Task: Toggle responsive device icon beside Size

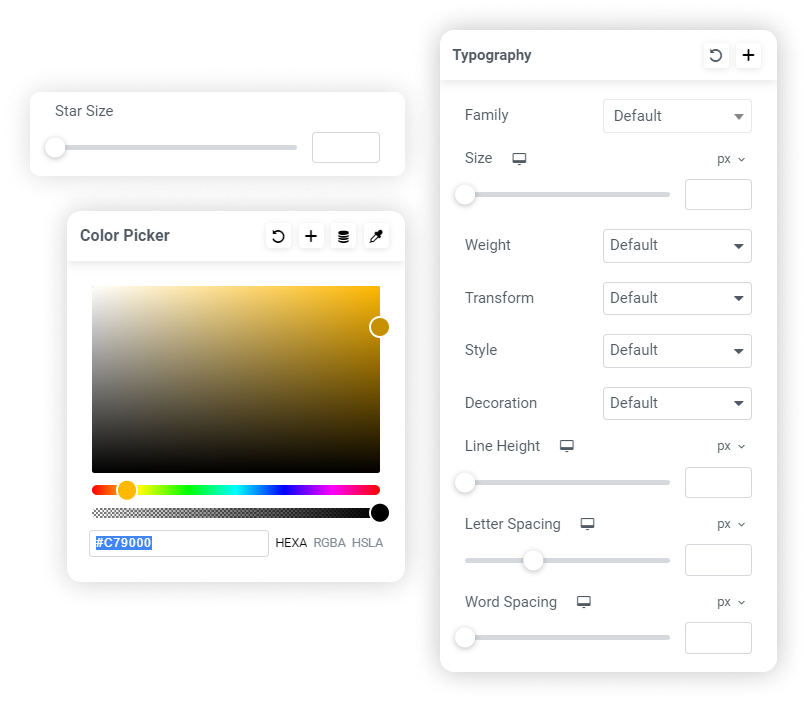Action: (x=519, y=159)
